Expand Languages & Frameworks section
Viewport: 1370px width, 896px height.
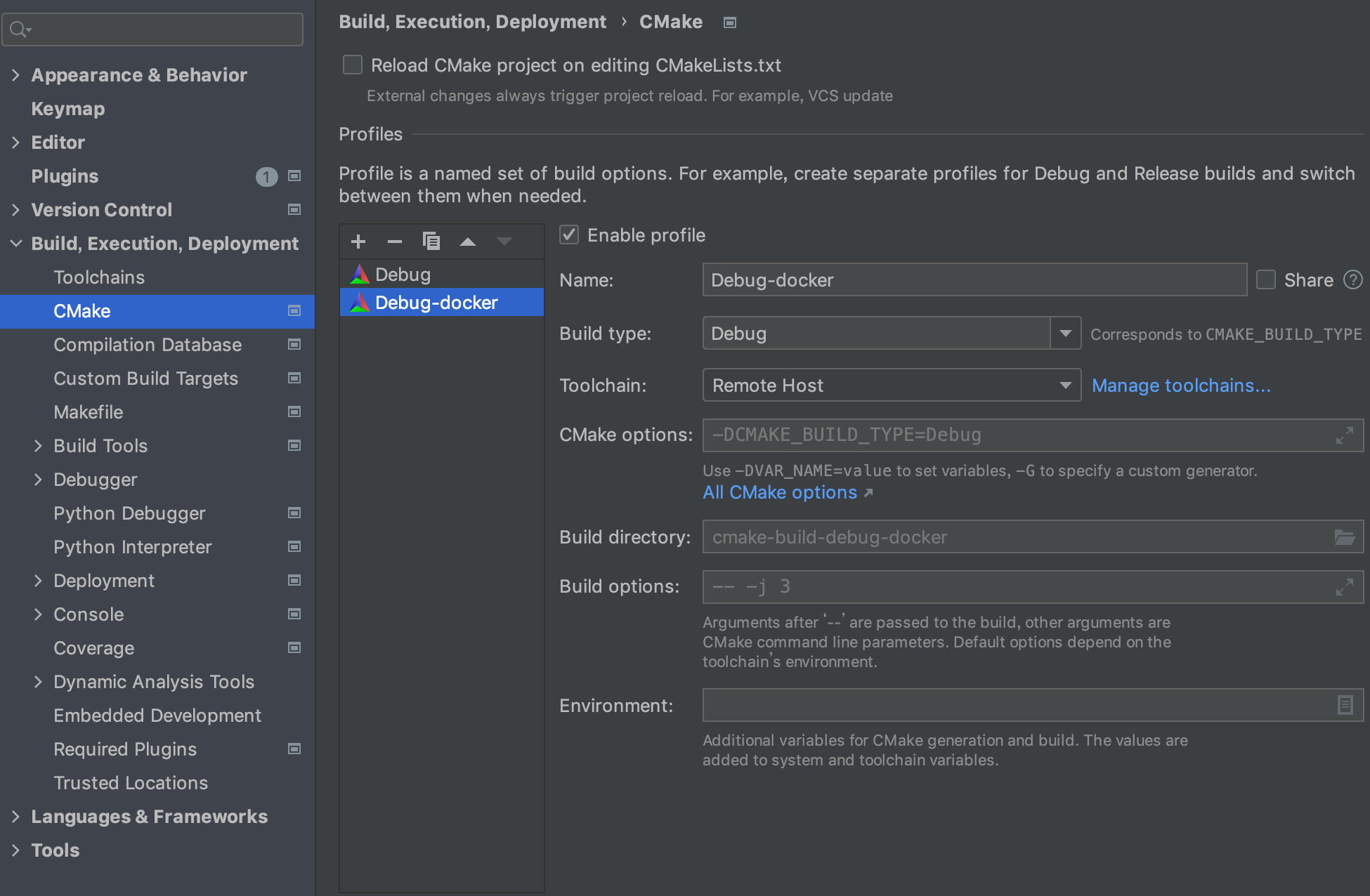(x=16, y=817)
